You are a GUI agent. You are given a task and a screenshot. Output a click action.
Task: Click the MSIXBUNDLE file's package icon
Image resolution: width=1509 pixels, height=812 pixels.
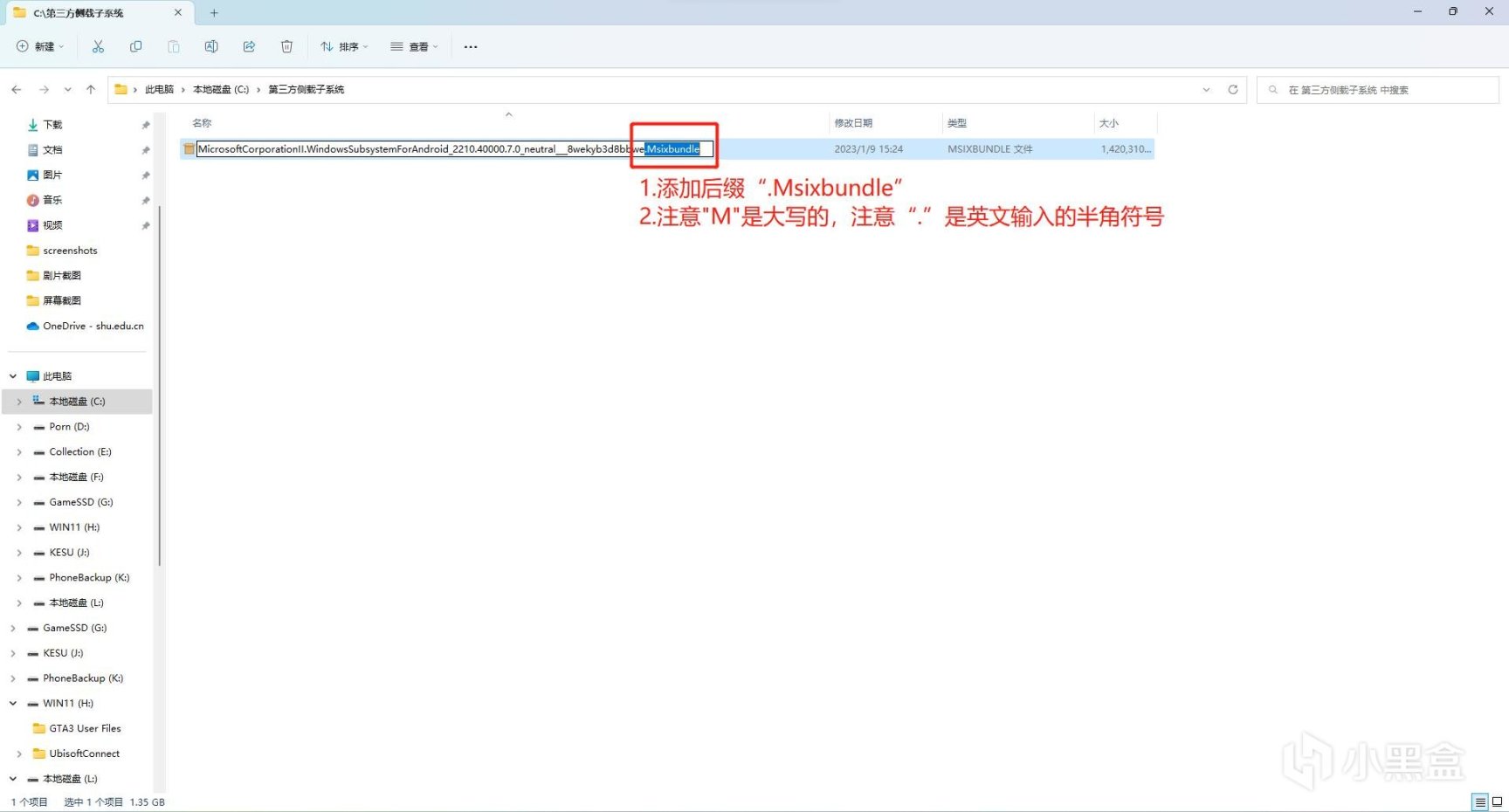click(189, 149)
